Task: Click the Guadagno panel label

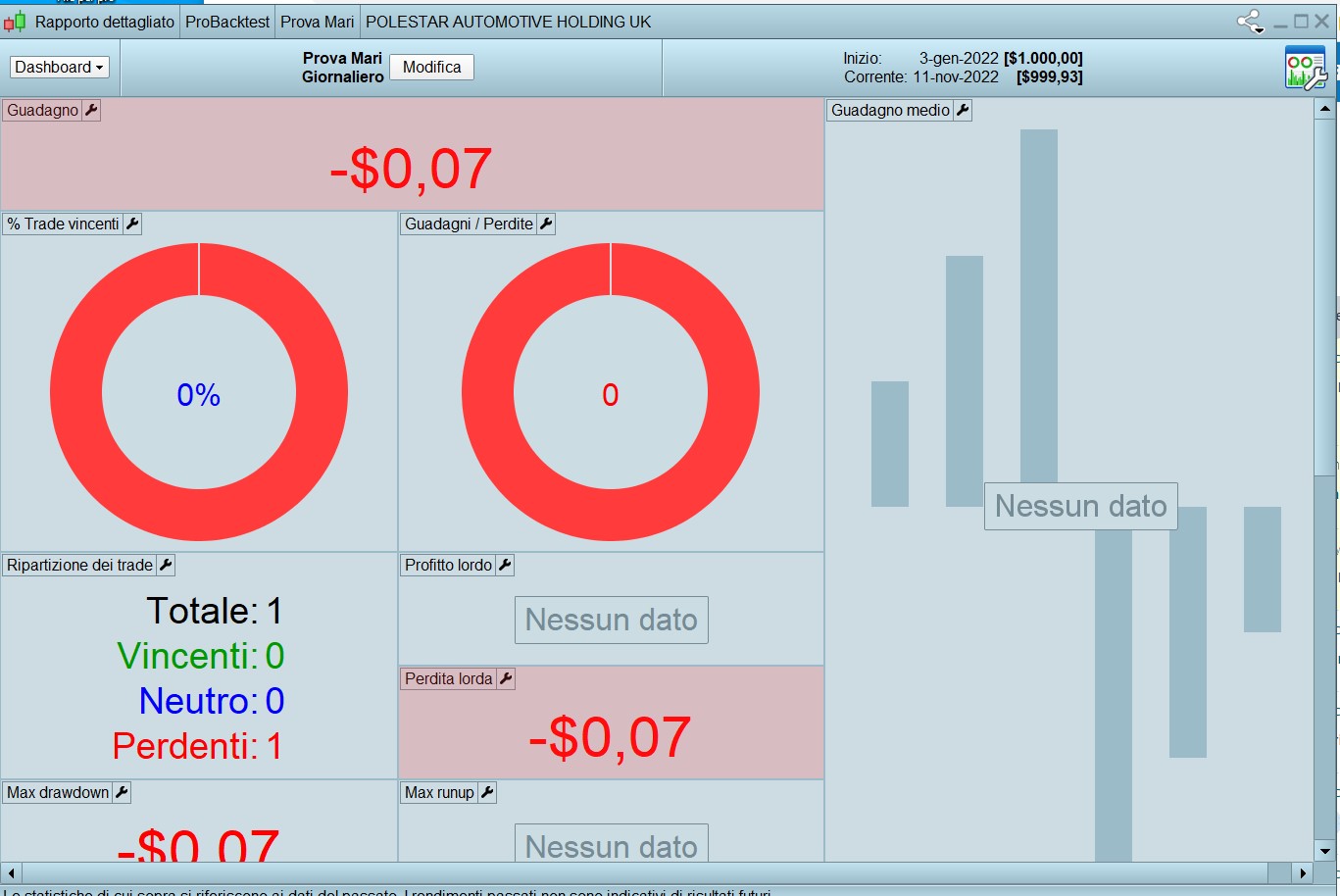Action: pos(42,111)
